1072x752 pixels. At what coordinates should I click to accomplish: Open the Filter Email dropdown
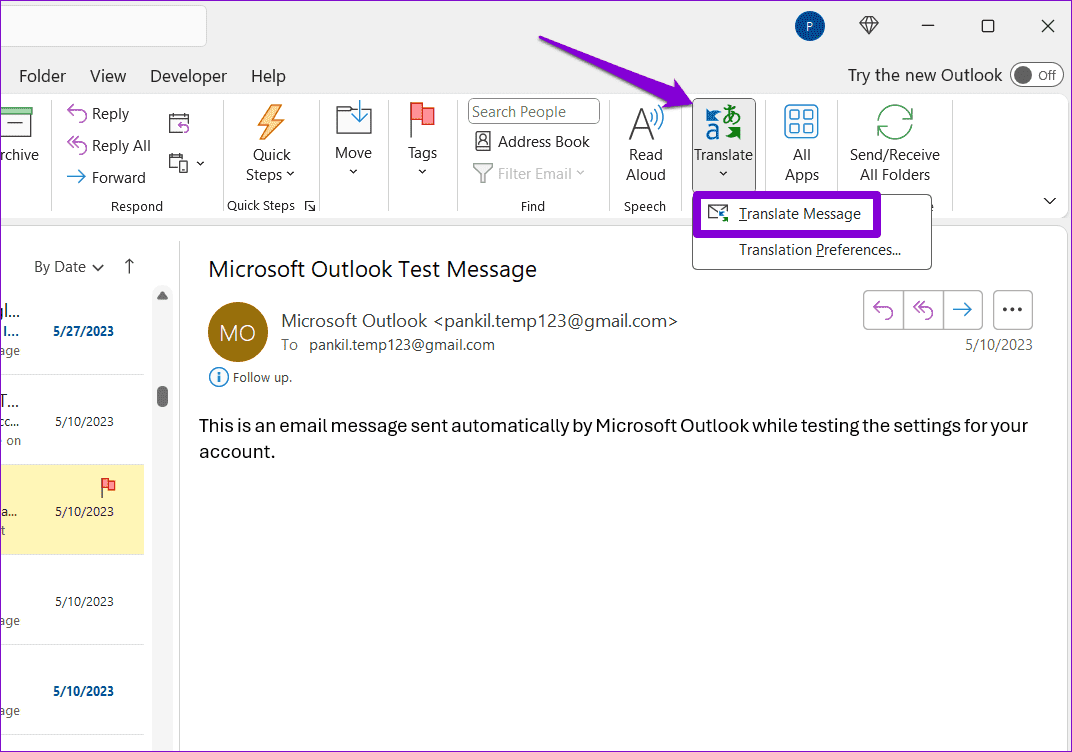[529, 174]
